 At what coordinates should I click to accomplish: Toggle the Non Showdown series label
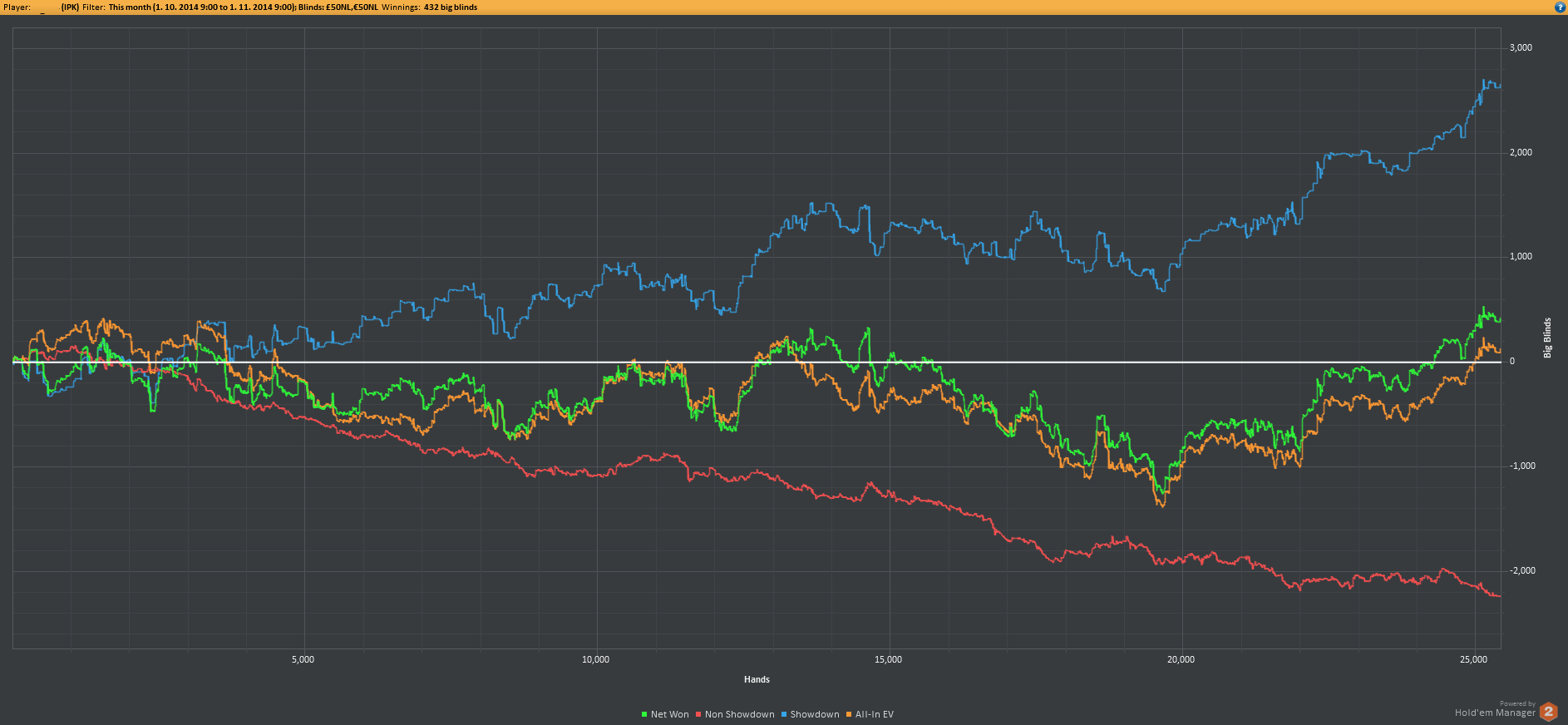coord(739,714)
